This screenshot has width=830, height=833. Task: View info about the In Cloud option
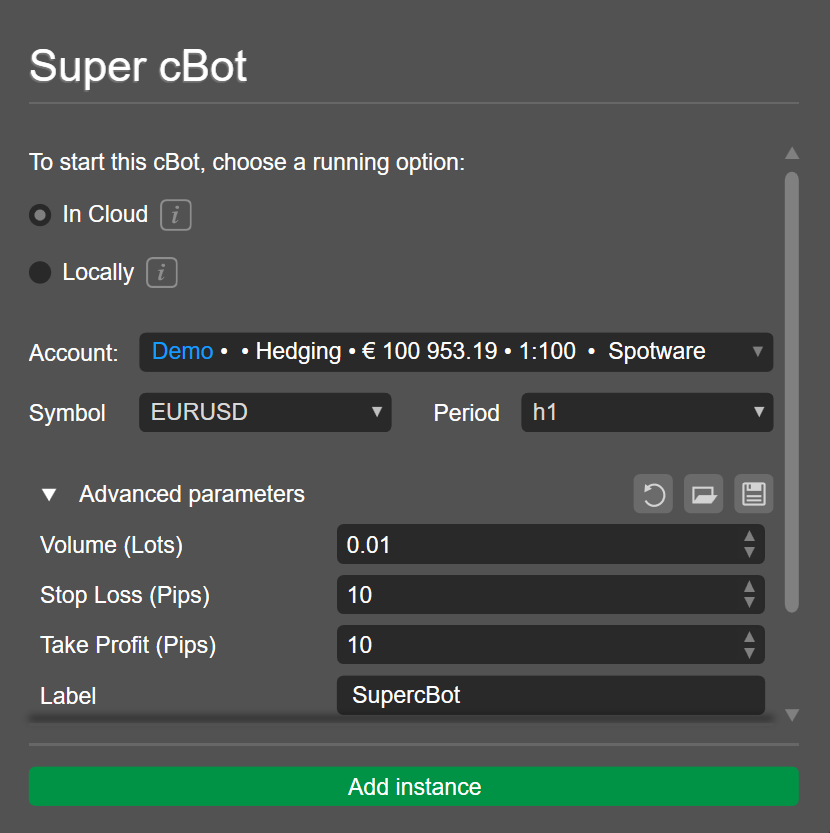point(175,214)
